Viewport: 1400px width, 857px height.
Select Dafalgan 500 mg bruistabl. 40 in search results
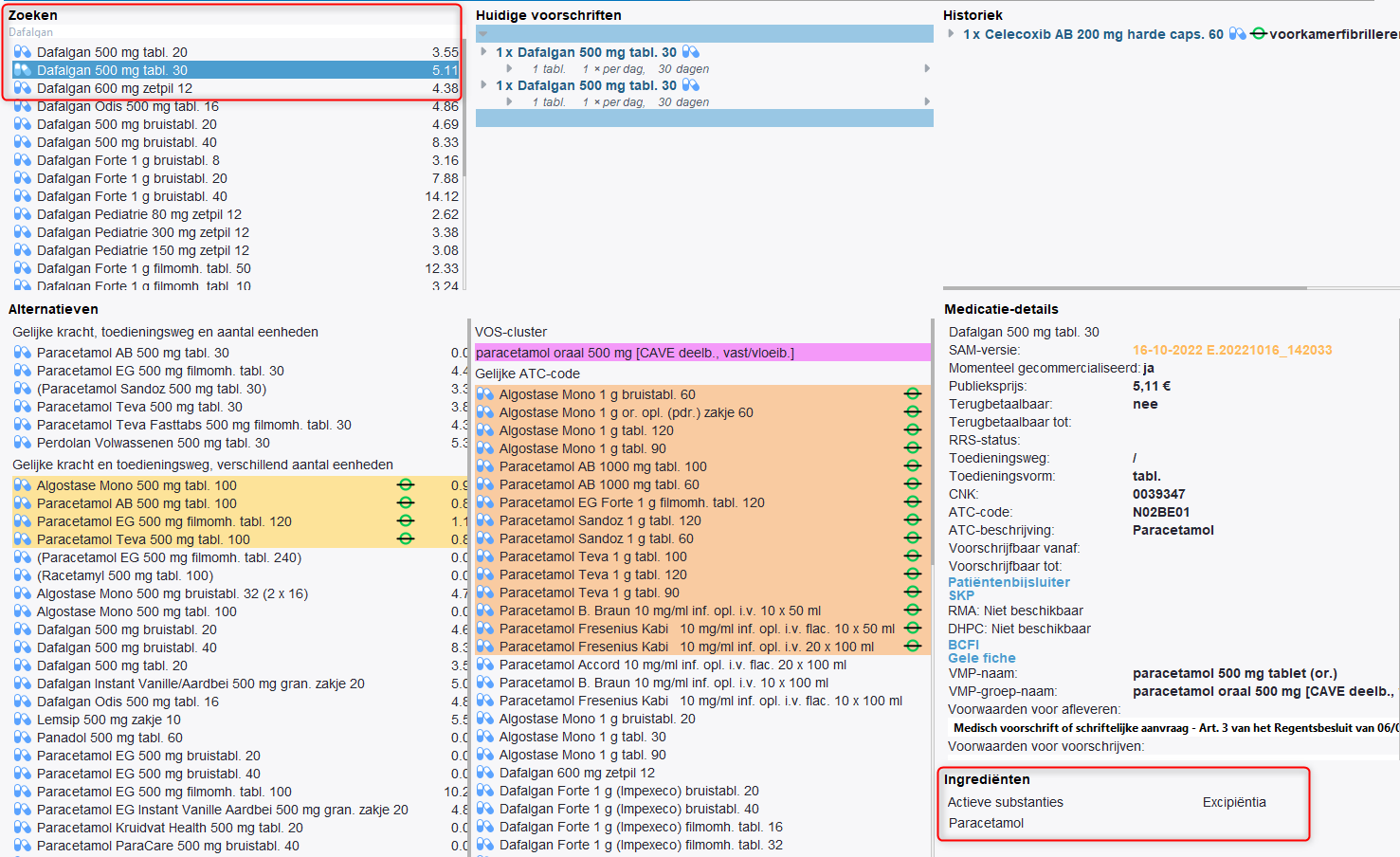tap(235, 142)
